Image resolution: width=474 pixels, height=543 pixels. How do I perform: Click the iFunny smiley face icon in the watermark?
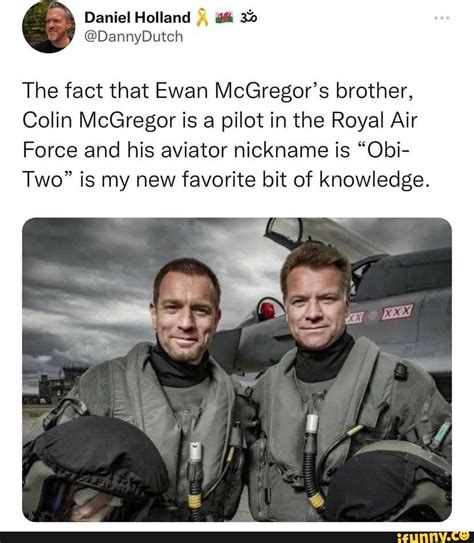click(464, 535)
